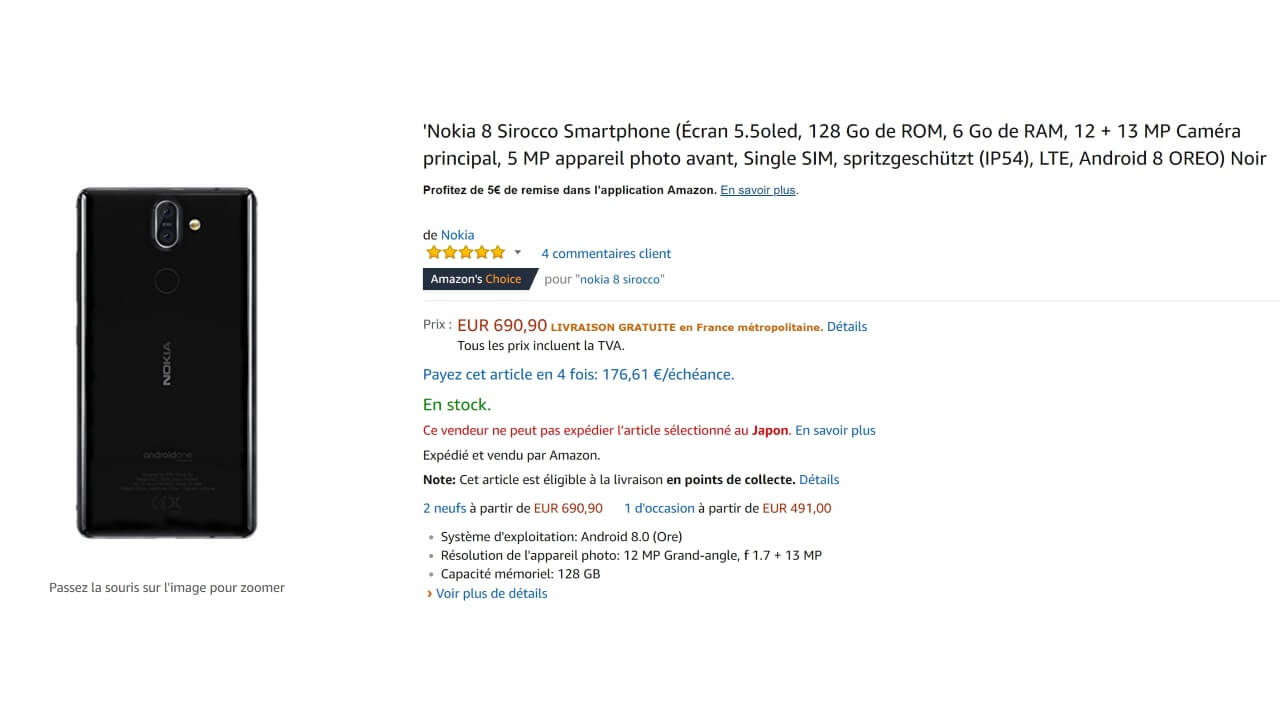Open the 4 commentaires client link
Viewport: 1280px width, 720px height.
[x=606, y=254]
